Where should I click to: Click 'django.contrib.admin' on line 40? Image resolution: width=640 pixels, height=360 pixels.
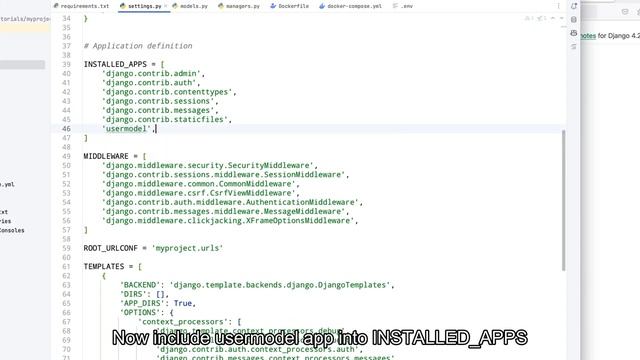151,74
